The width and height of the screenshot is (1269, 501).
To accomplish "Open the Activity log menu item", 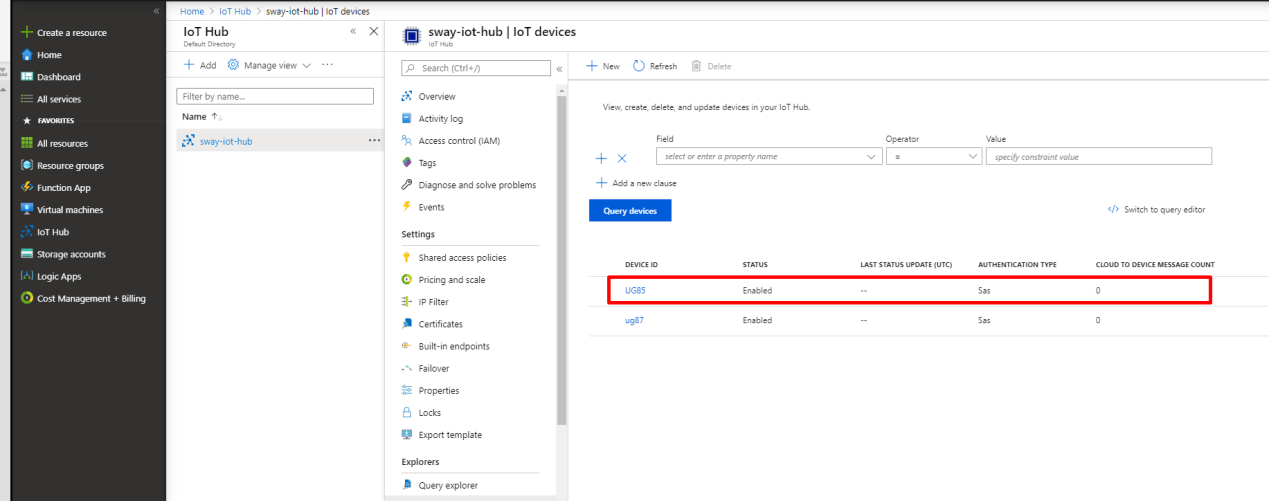I will [x=441, y=119].
